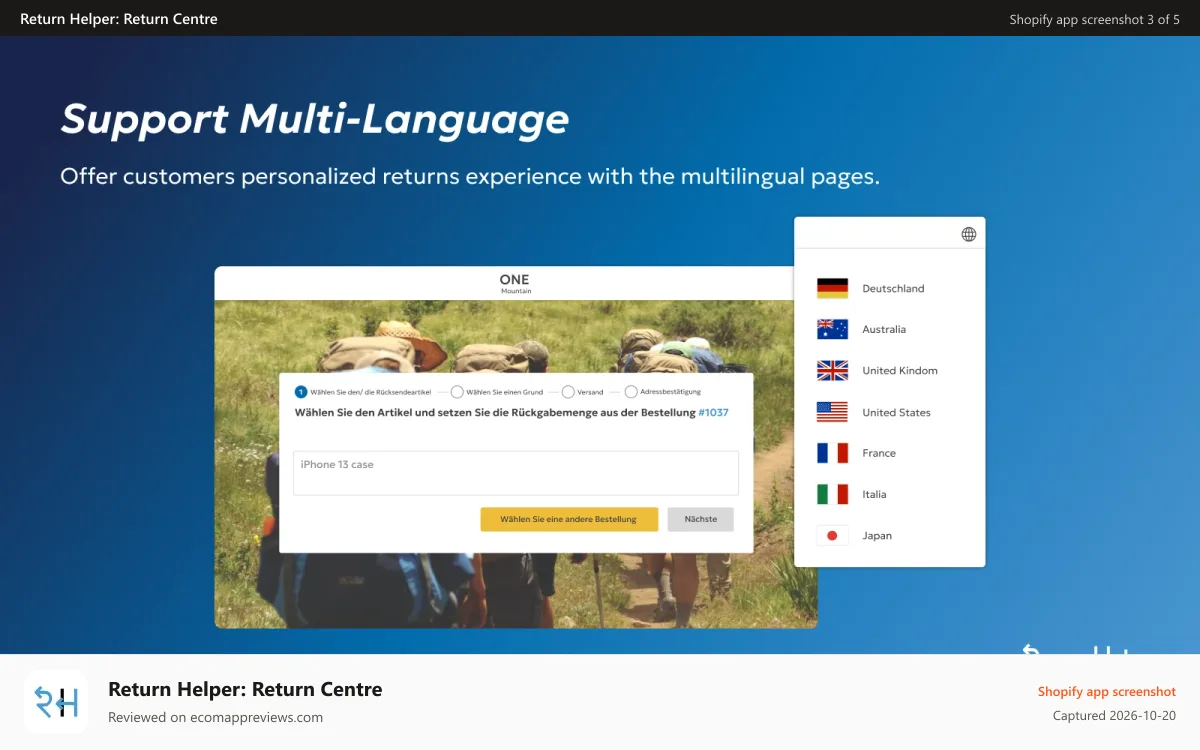Select the Versand step circle
Viewport: 1200px width, 750px height.
click(x=568, y=392)
